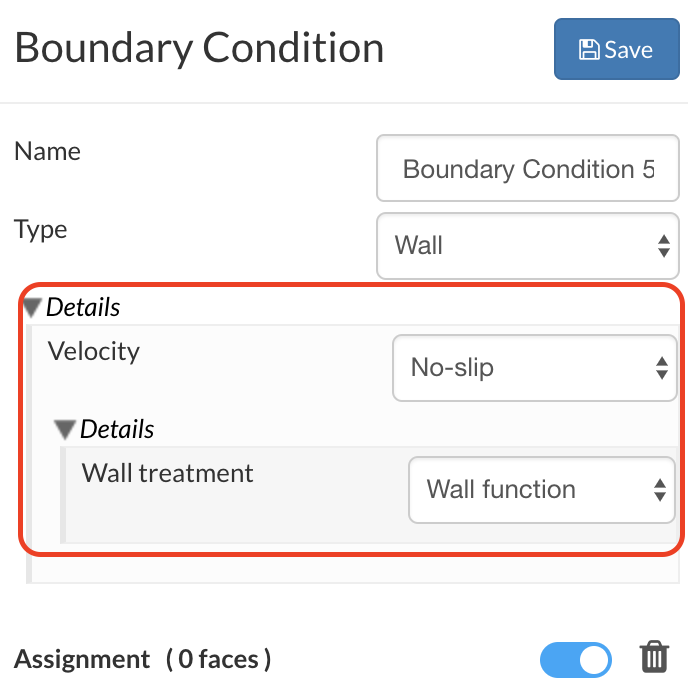Viewport: 688px width, 688px height.
Task: Click the Boundary Condition heading
Action: click(199, 48)
